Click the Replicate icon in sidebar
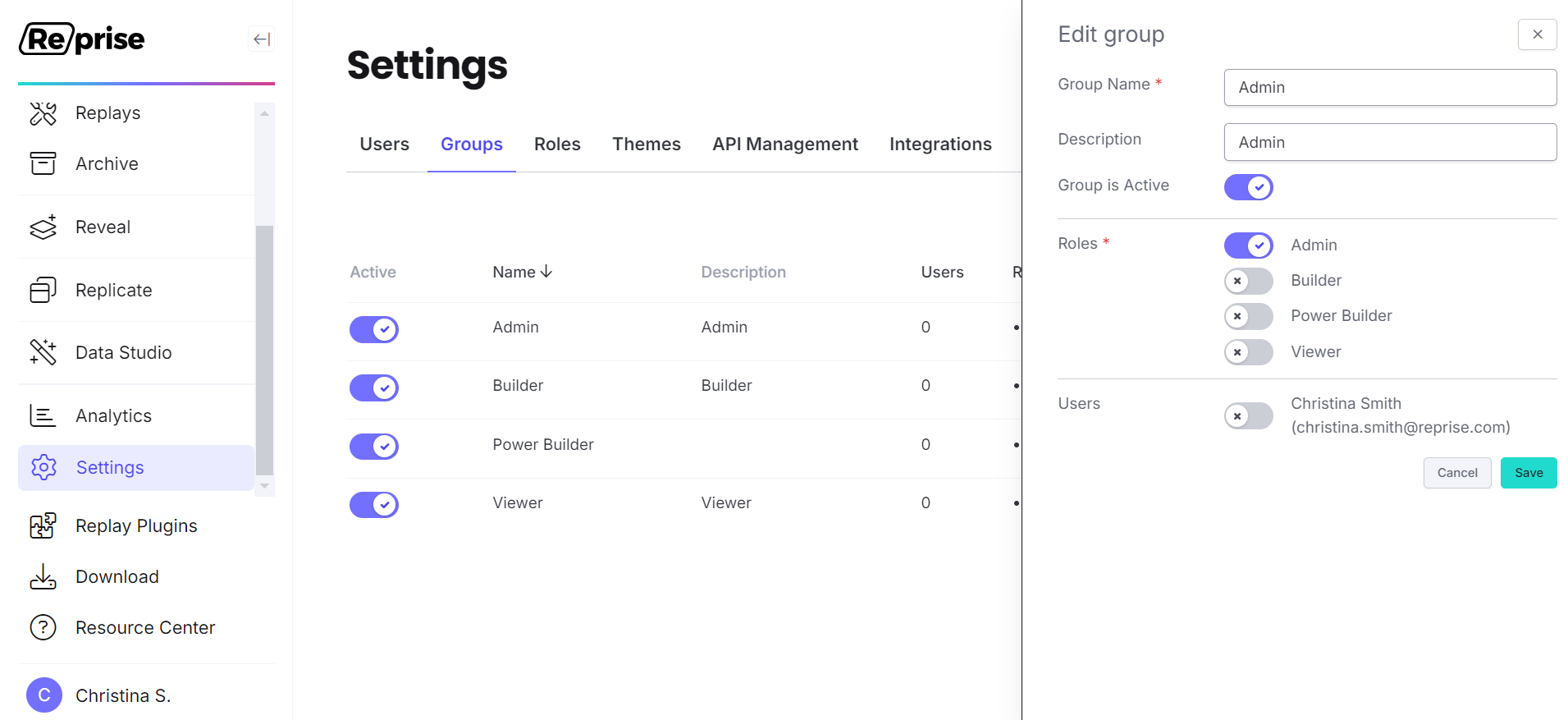Viewport: 1568px width, 720px height. tap(43, 290)
